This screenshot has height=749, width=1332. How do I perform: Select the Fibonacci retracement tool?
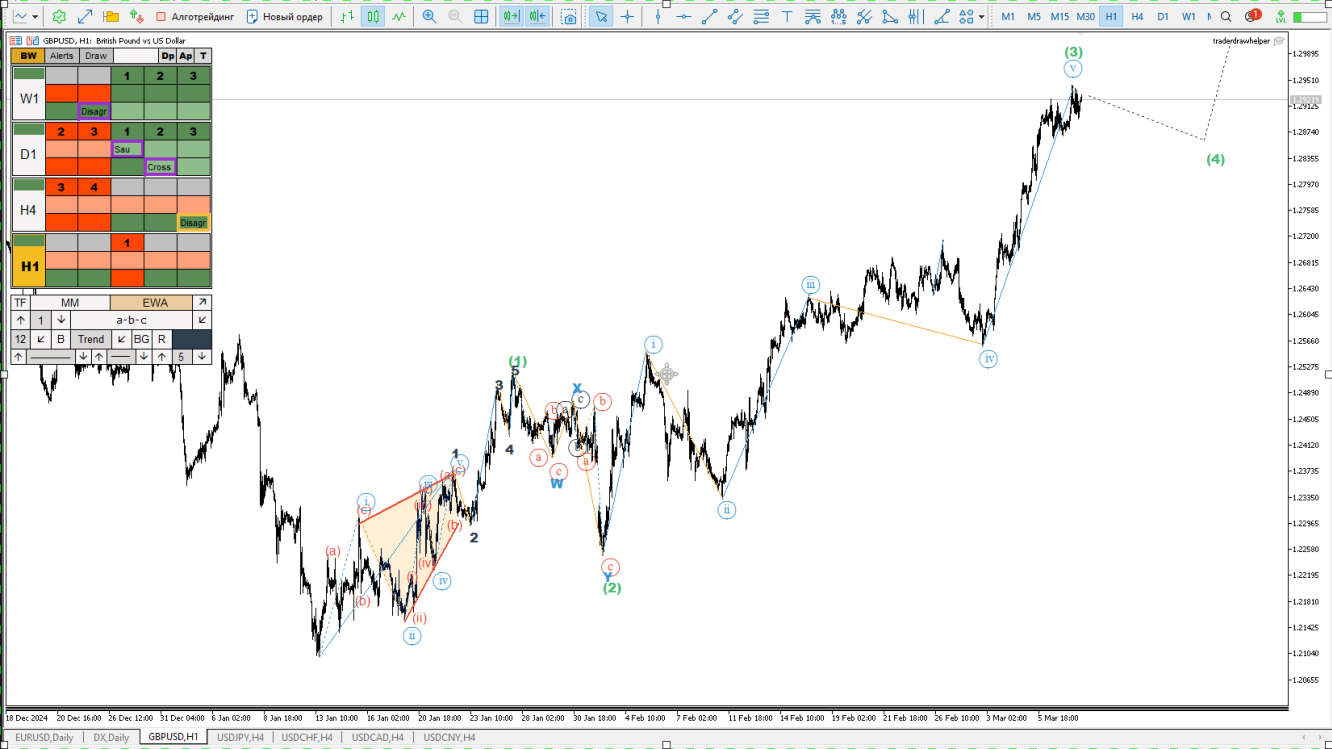coord(761,17)
